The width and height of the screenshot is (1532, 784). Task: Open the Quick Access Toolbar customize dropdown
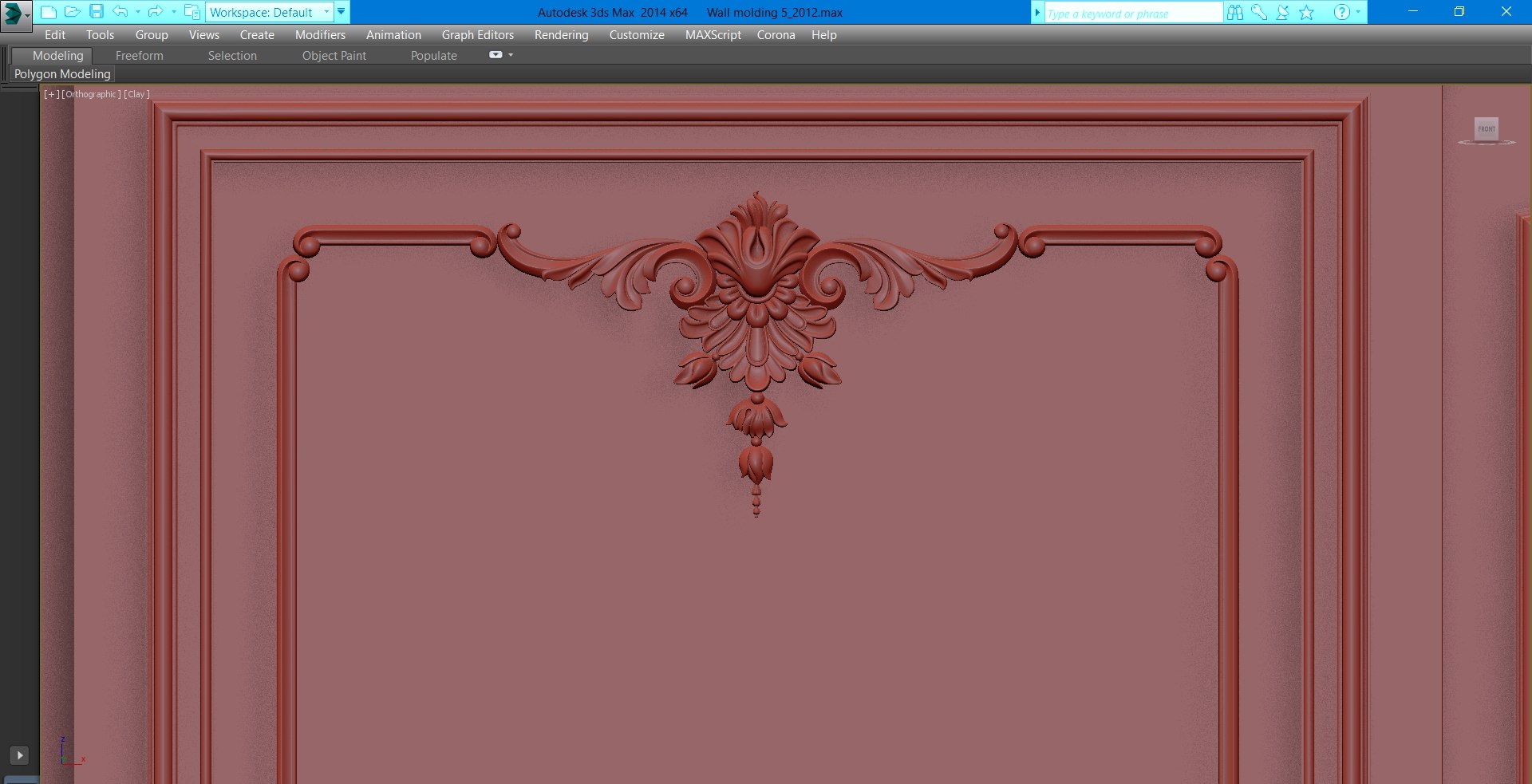(x=342, y=12)
